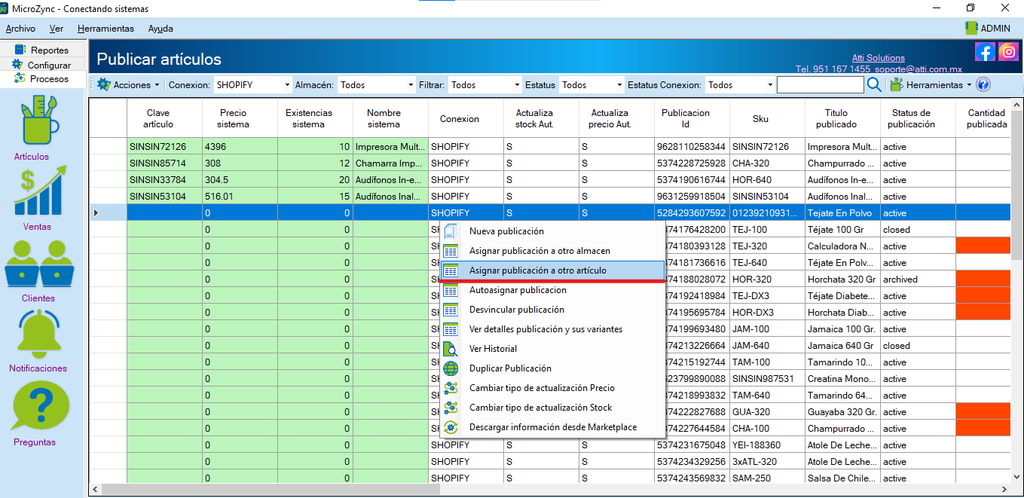
Task: Open the Preguntas question bubble icon
Action: (40, 405)
